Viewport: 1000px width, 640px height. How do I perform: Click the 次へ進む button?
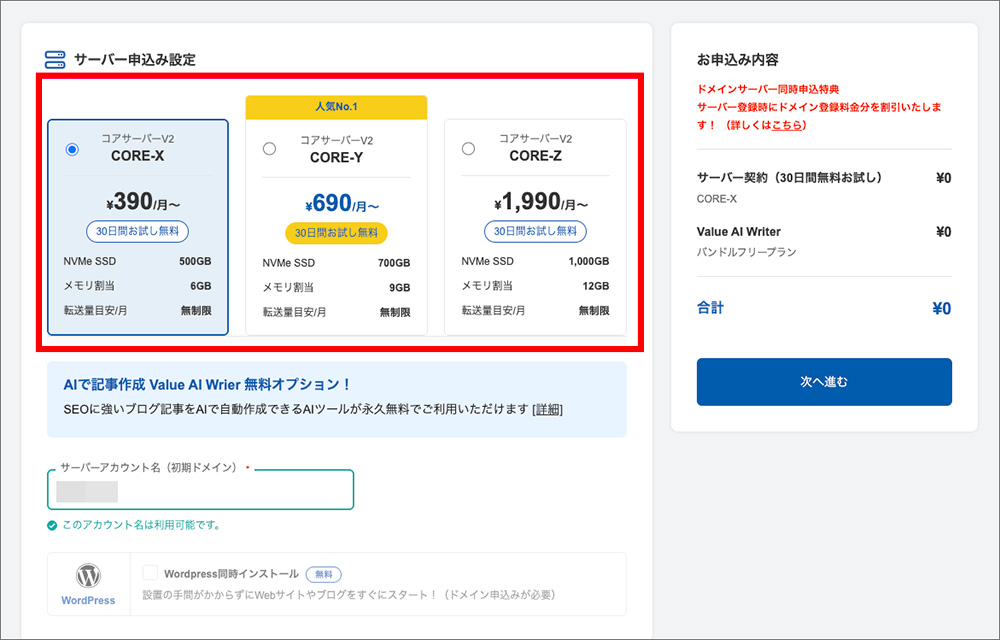pyautogui.click(x=824, y=382)
